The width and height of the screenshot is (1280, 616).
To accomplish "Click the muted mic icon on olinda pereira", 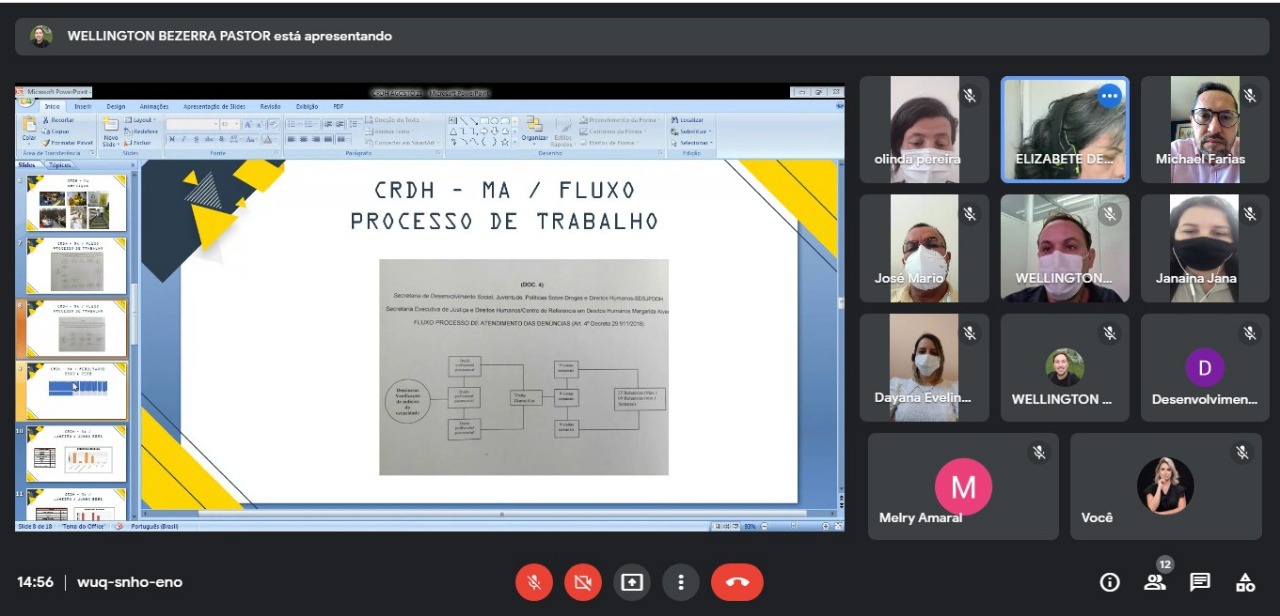I will tap(969, 96).
